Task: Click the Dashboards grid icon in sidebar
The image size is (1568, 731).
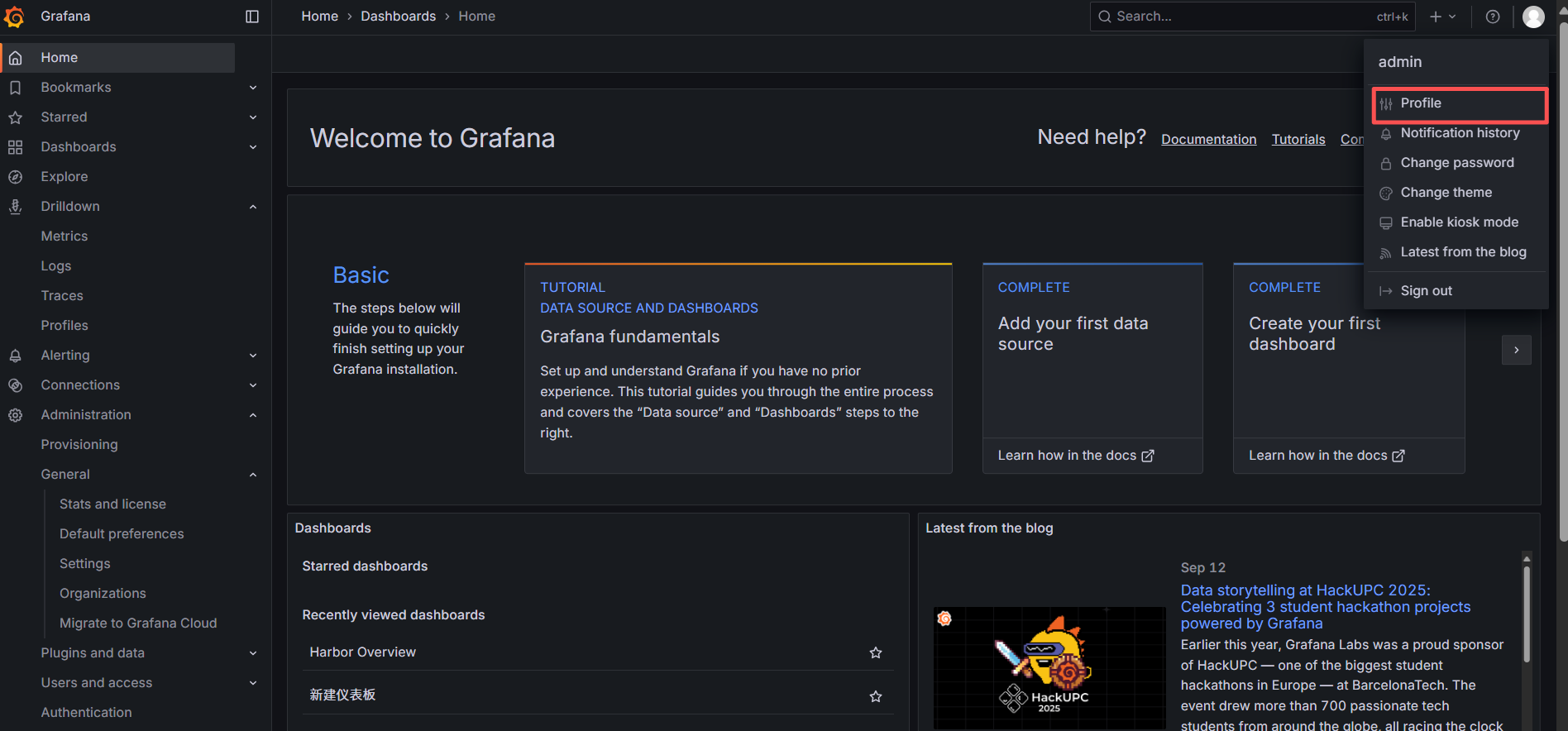Action: pos(15,147)
